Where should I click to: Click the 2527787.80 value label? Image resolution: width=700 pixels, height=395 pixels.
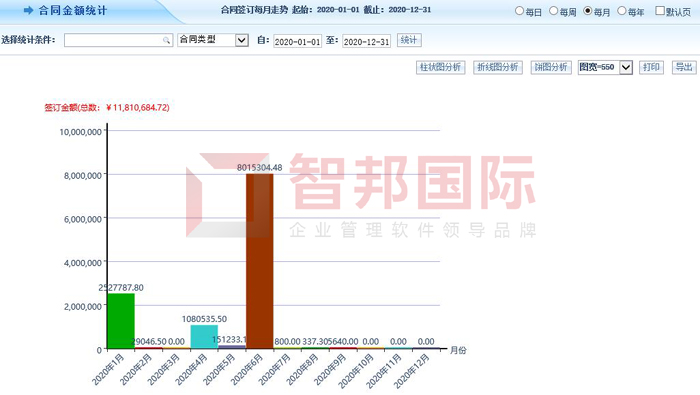coord(121,288)
